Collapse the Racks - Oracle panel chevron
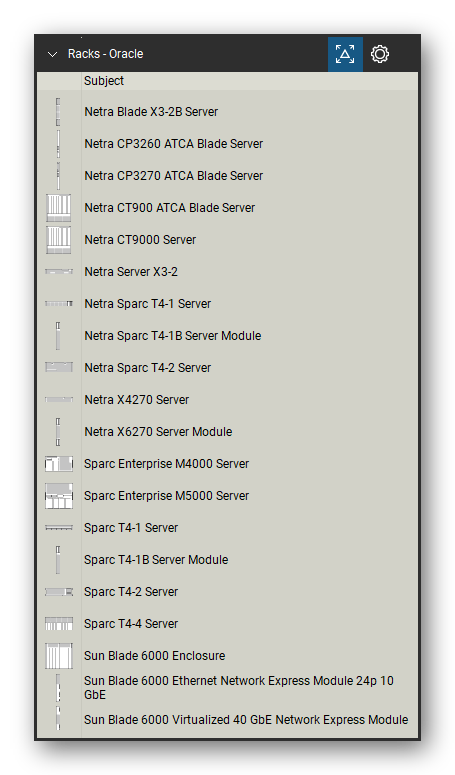This screenshot has height=775, width=455. point(52,54)
